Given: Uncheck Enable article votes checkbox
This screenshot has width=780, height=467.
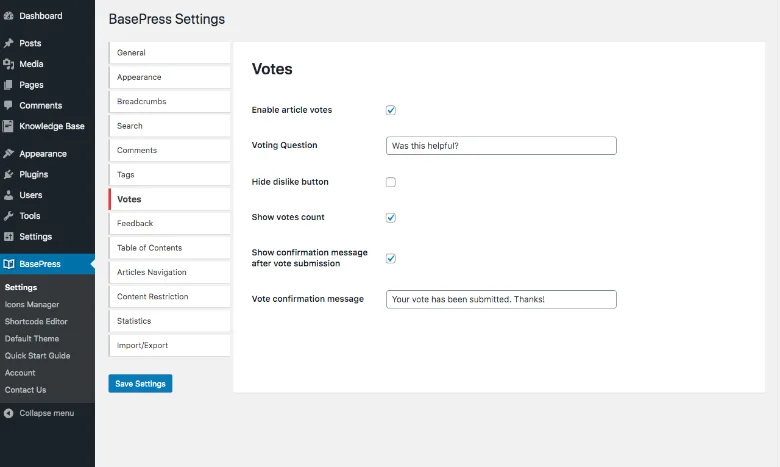Looking at the screenshot, I should 390,110.
